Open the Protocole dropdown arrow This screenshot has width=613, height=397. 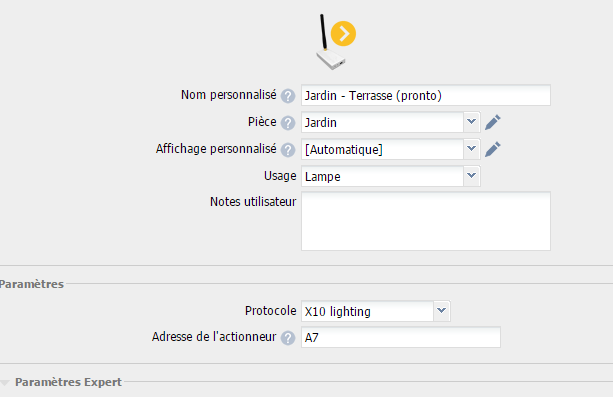tap(442, 311)
